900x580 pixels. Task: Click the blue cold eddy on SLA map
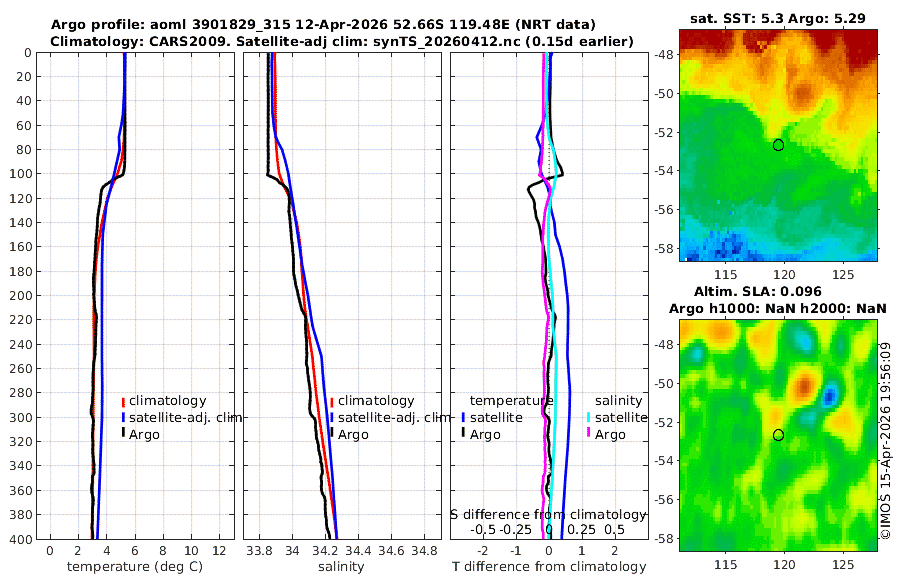point(829,397)
